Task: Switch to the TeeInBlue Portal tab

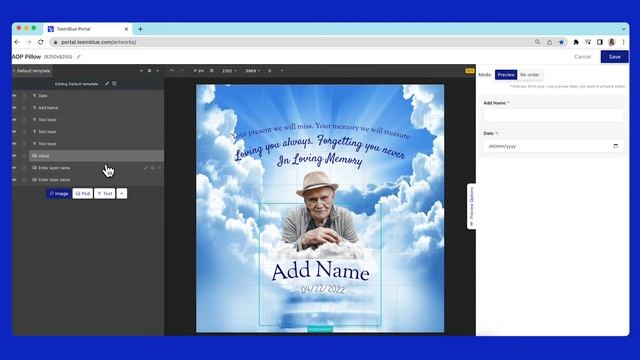Action: (87, 29)
